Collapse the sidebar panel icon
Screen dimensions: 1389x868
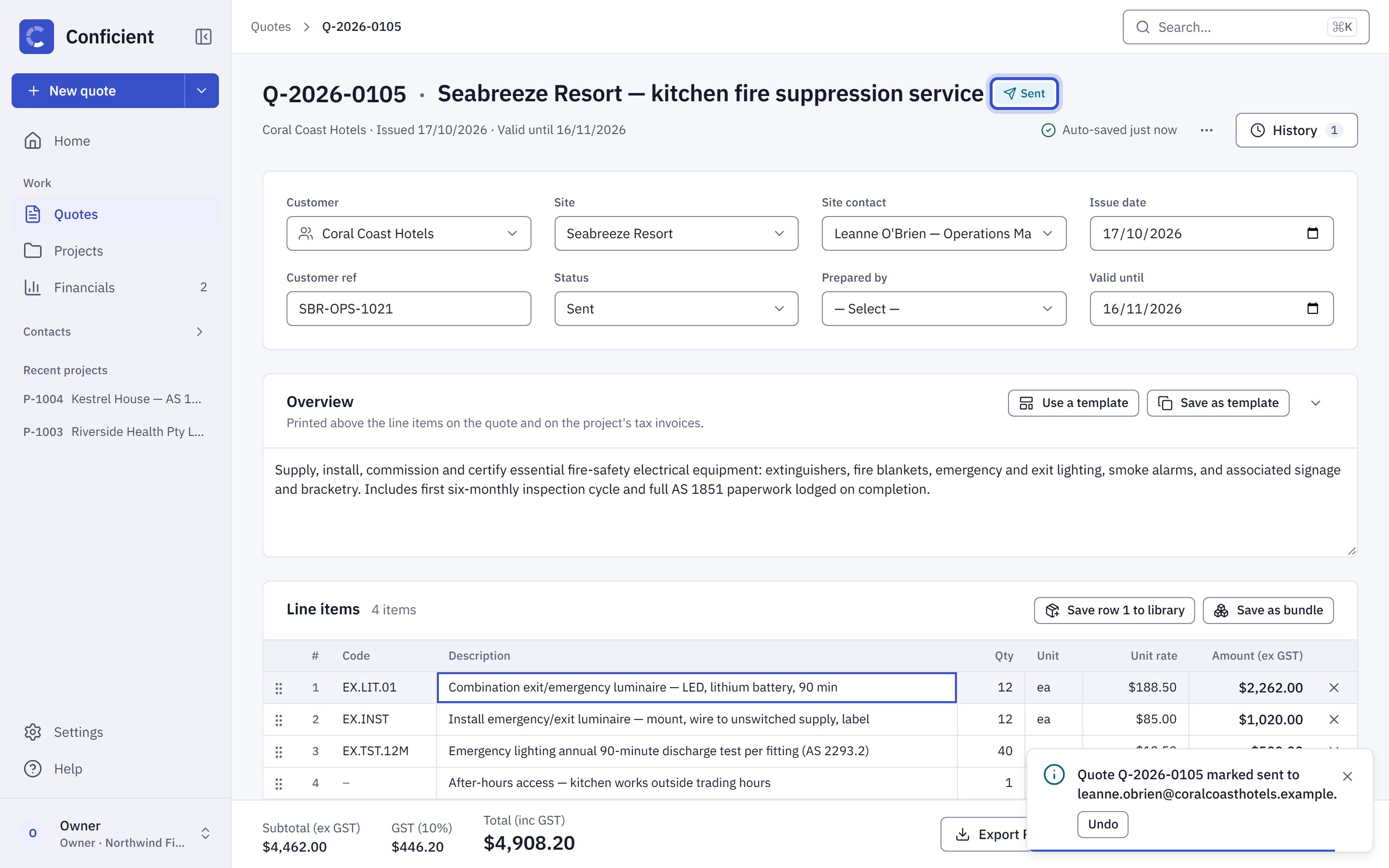coord(203,37)
